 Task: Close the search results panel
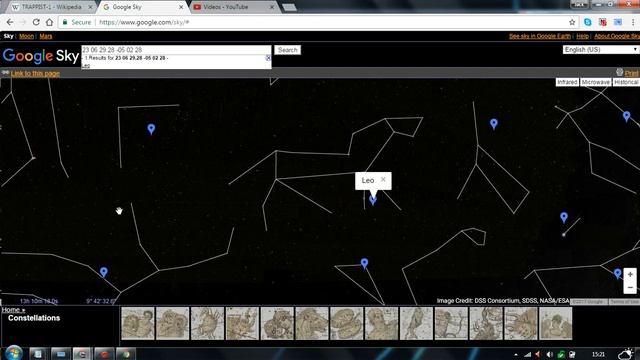268,58
